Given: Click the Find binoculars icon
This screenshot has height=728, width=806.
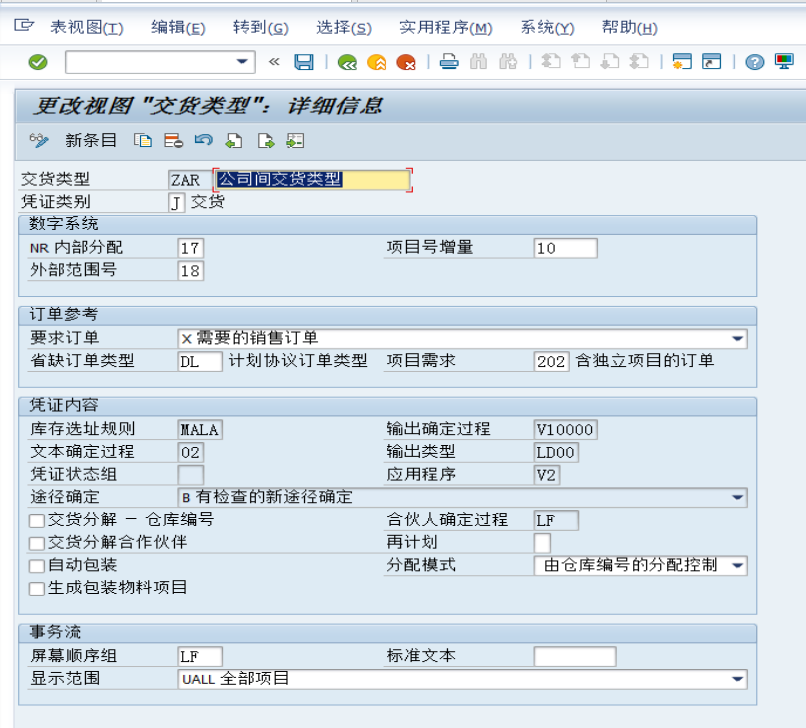Looking at the screenshot, I should [x=478, y=62].
